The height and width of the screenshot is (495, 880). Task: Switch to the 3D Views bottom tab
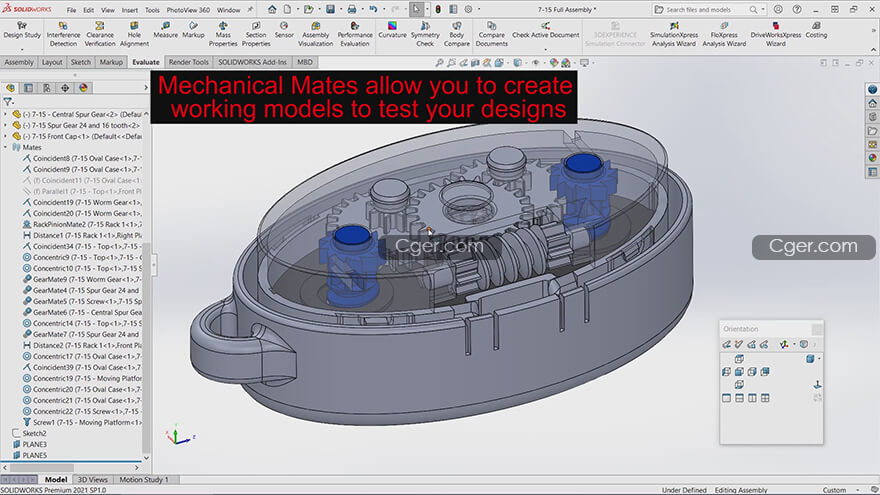coord(93,480)
